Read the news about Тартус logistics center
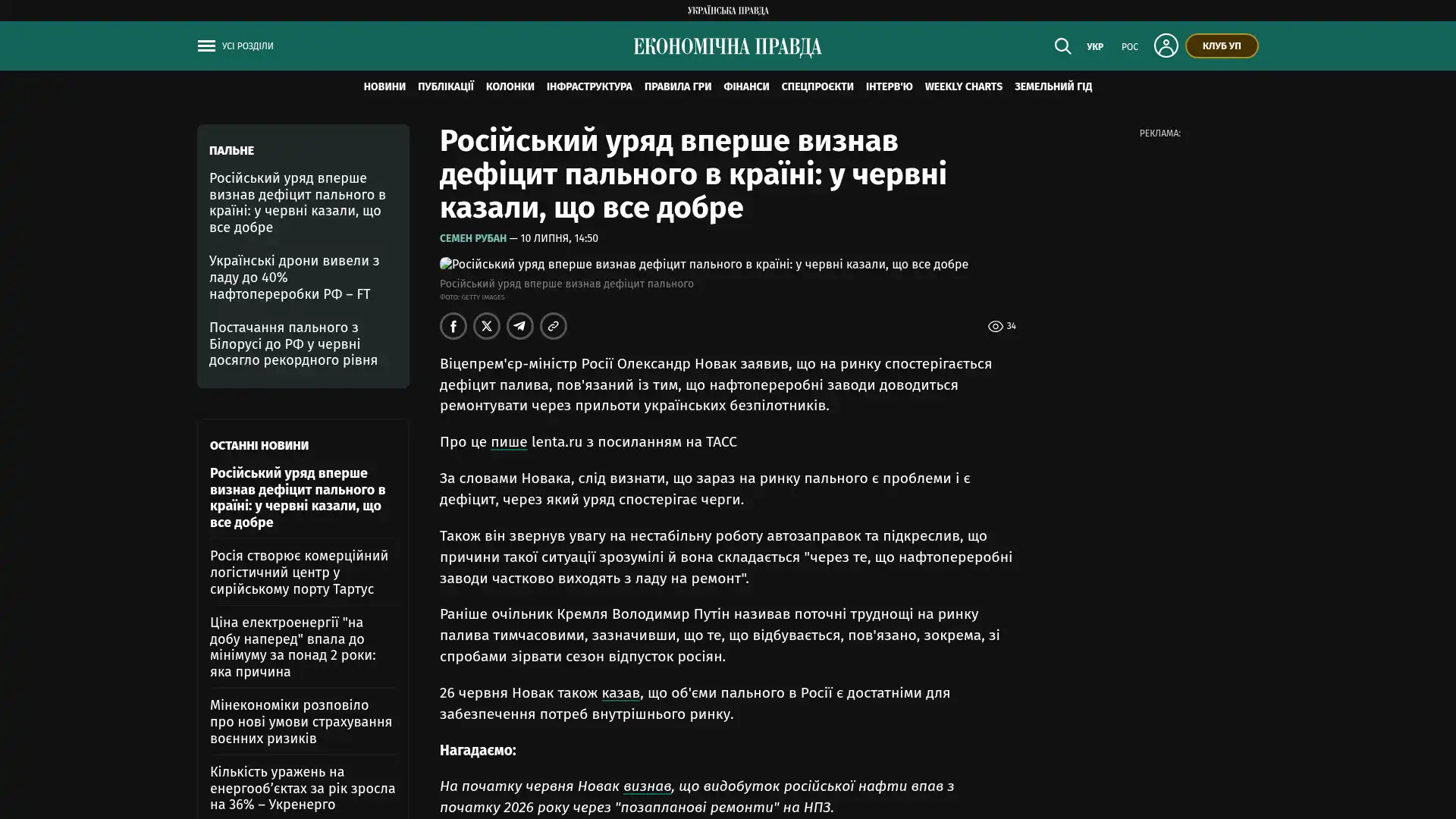 pyautogui.click(x=299, y=573)
